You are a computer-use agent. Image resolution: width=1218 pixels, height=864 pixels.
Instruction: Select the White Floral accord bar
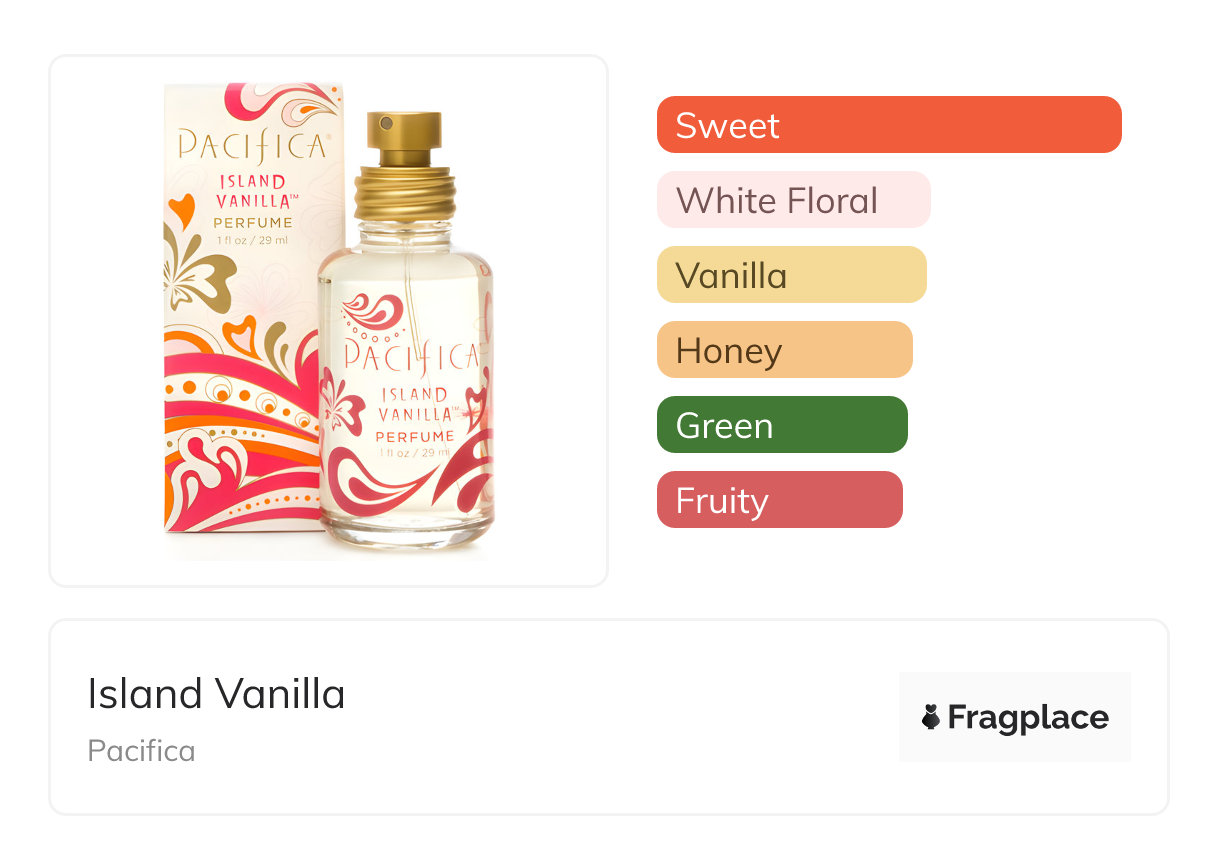point(794,200)
